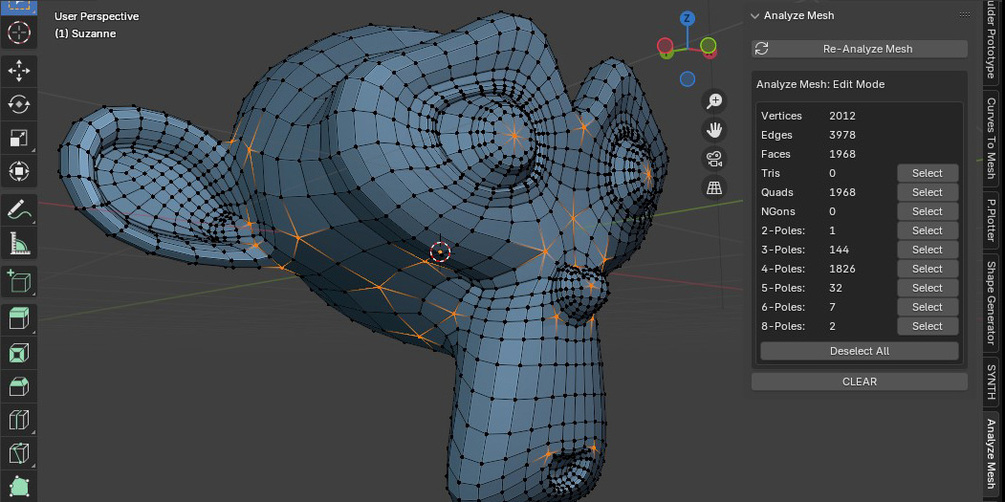
Task: Open the Curves To Mesh sidebar tab
Action: click(x=991, y=138)
